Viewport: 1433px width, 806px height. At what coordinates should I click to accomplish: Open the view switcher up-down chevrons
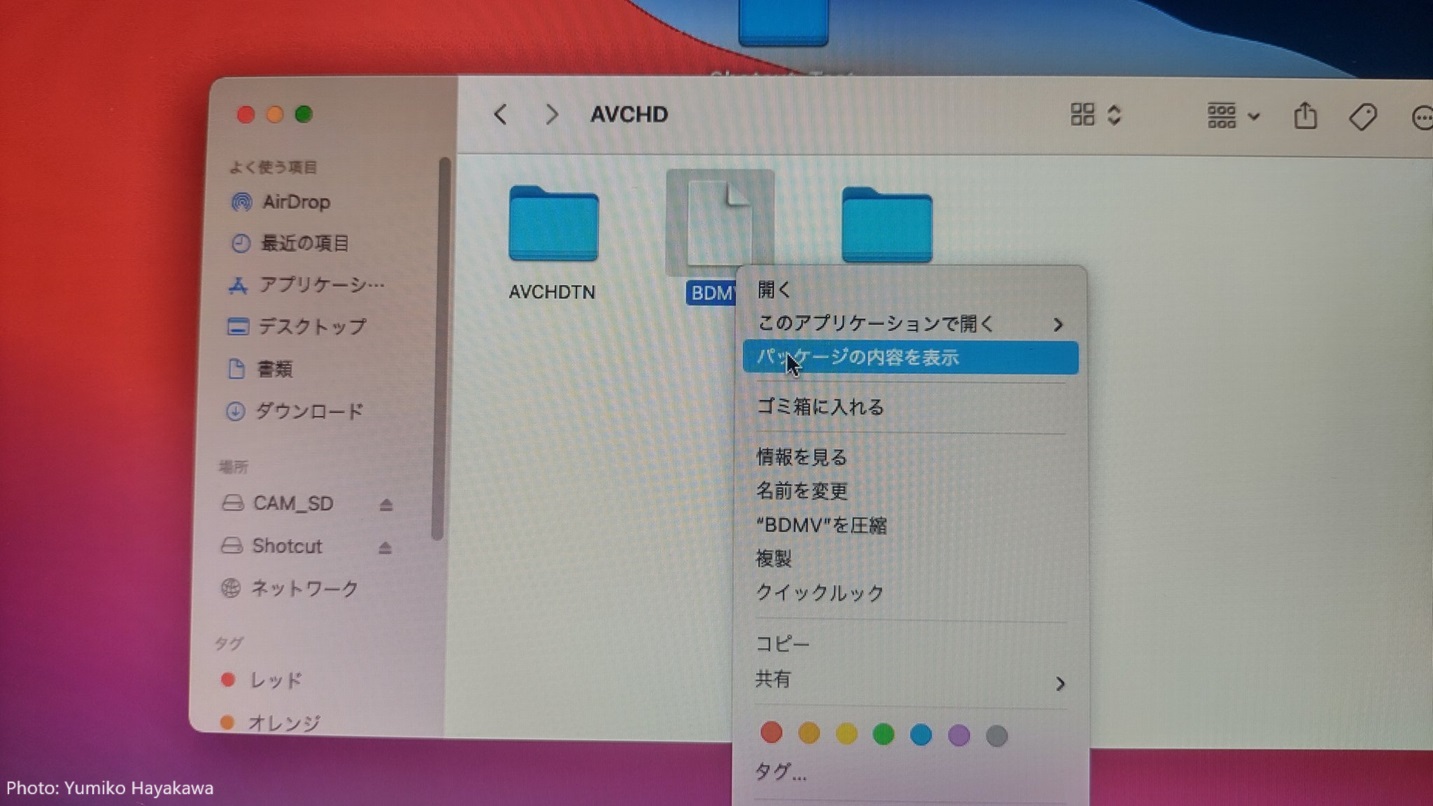(x=1114, y=114)
